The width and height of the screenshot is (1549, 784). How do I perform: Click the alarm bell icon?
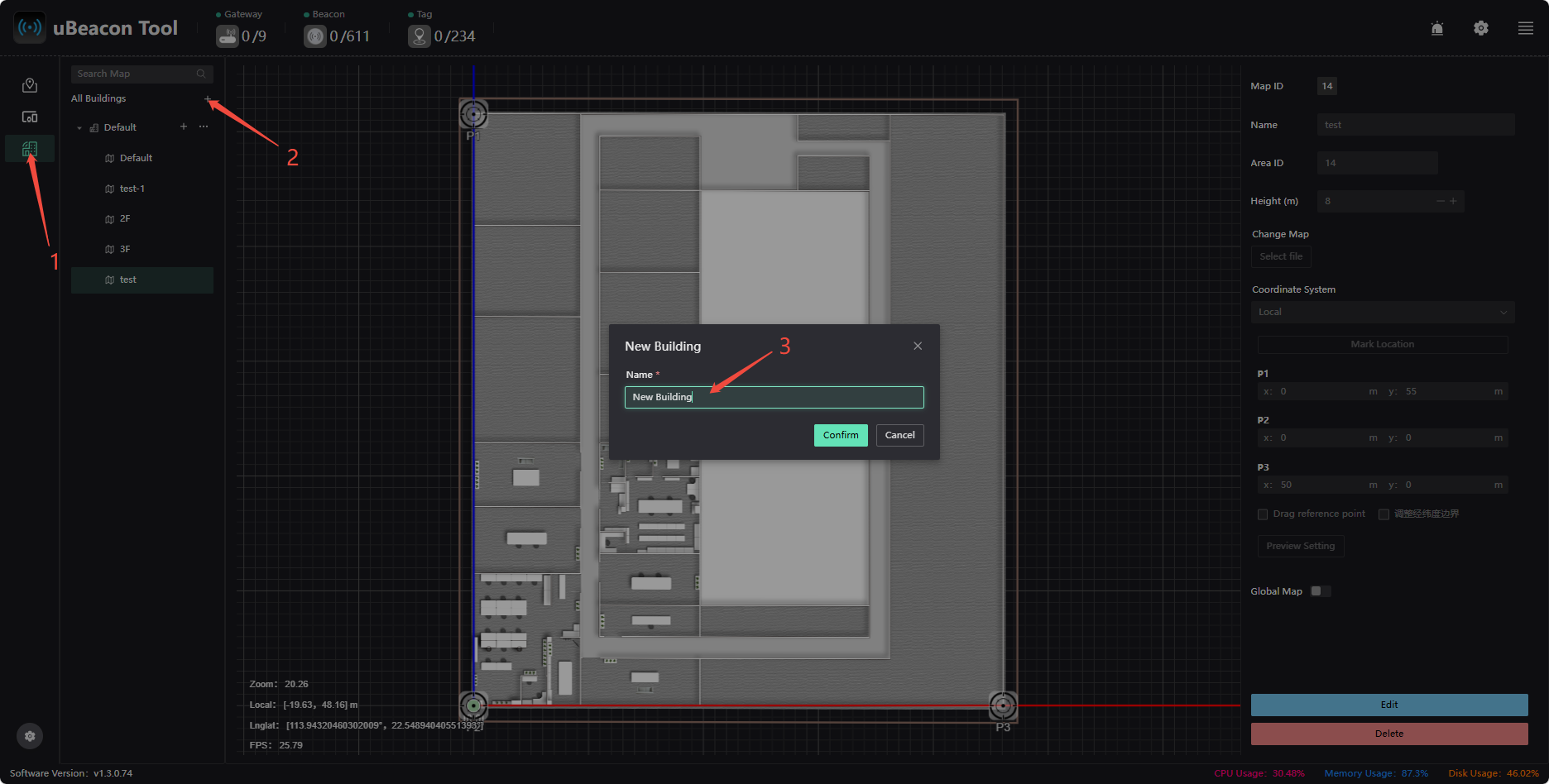(x=1437, y=28)
